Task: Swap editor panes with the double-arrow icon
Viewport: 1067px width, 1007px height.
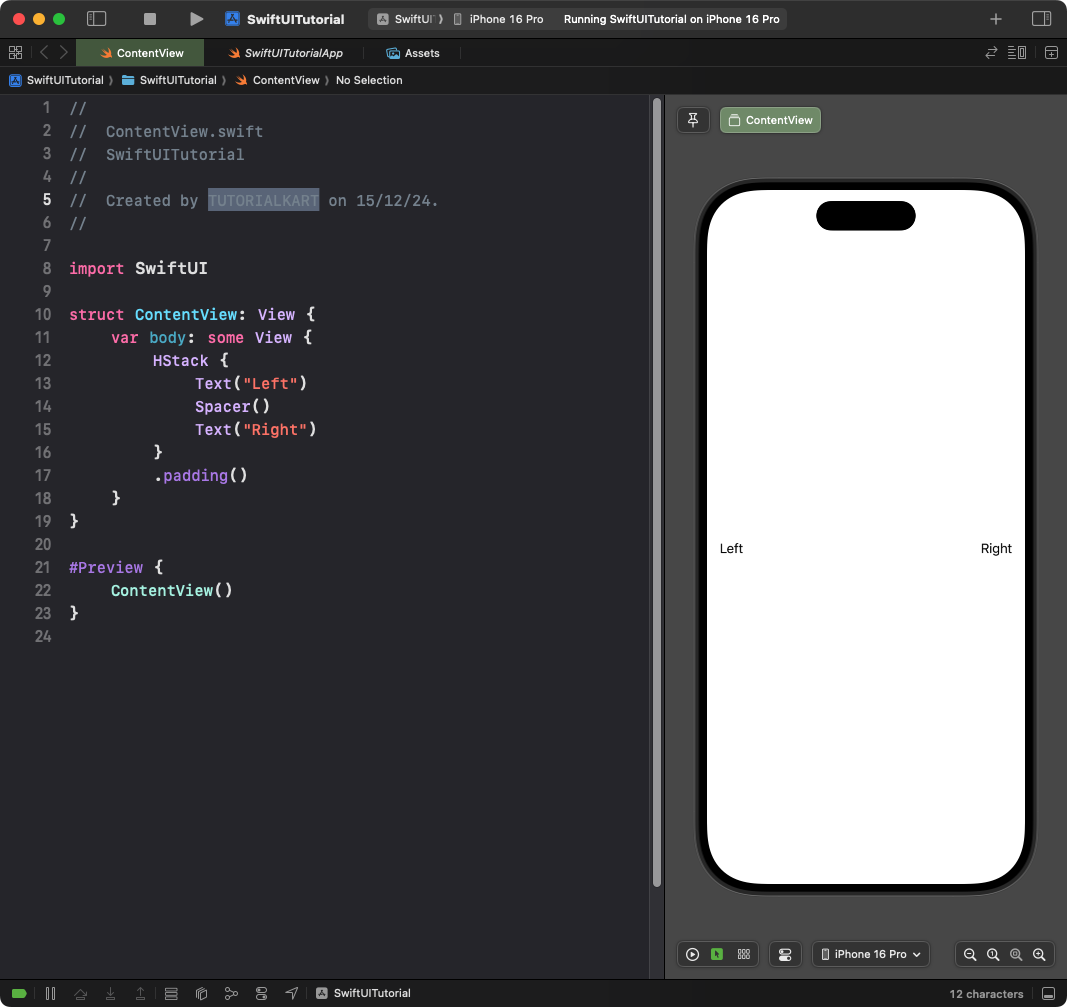Action: [x=990, y=52]
